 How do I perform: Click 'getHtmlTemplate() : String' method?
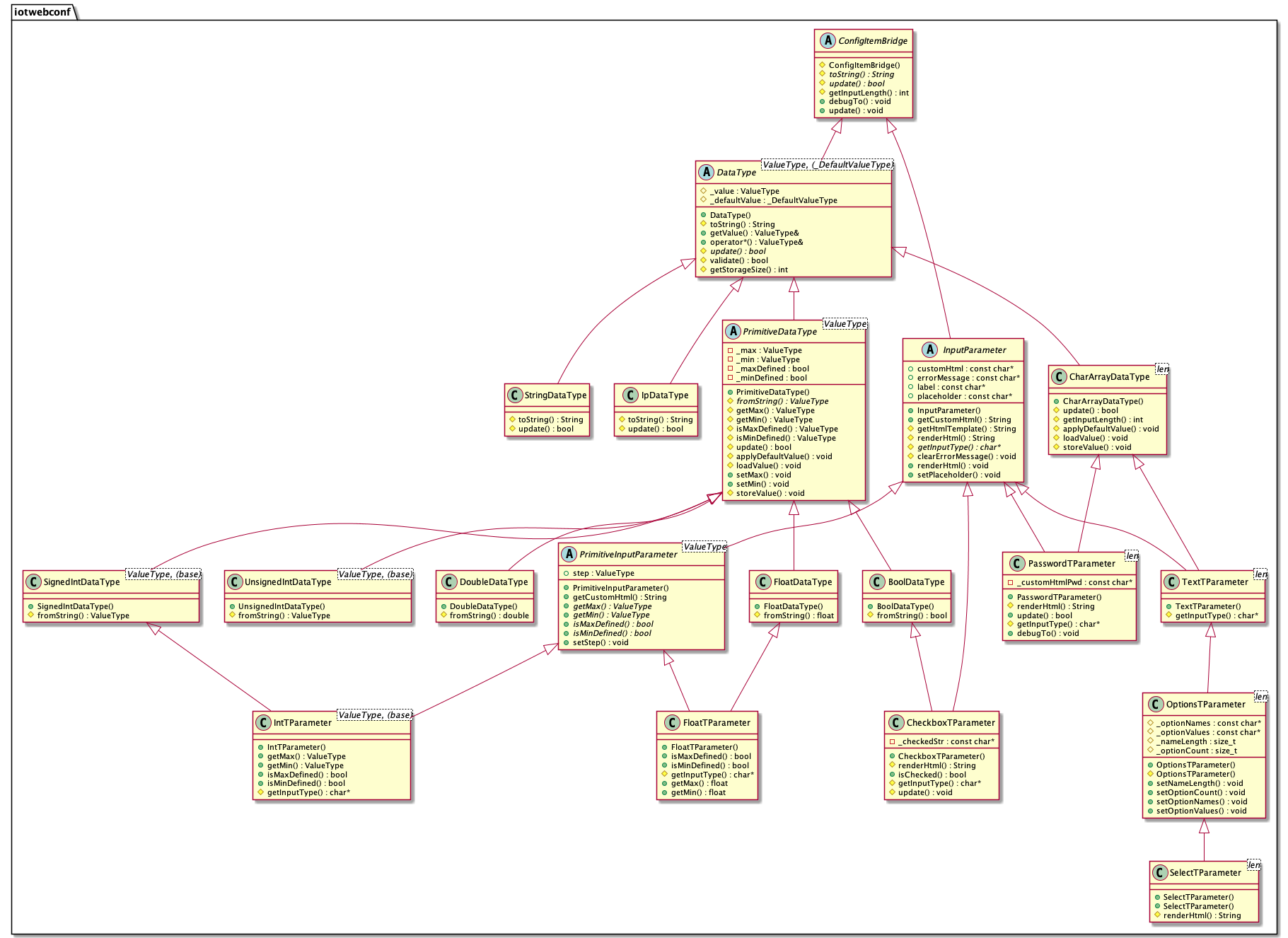pyautogui.click(x=967, y=429)
